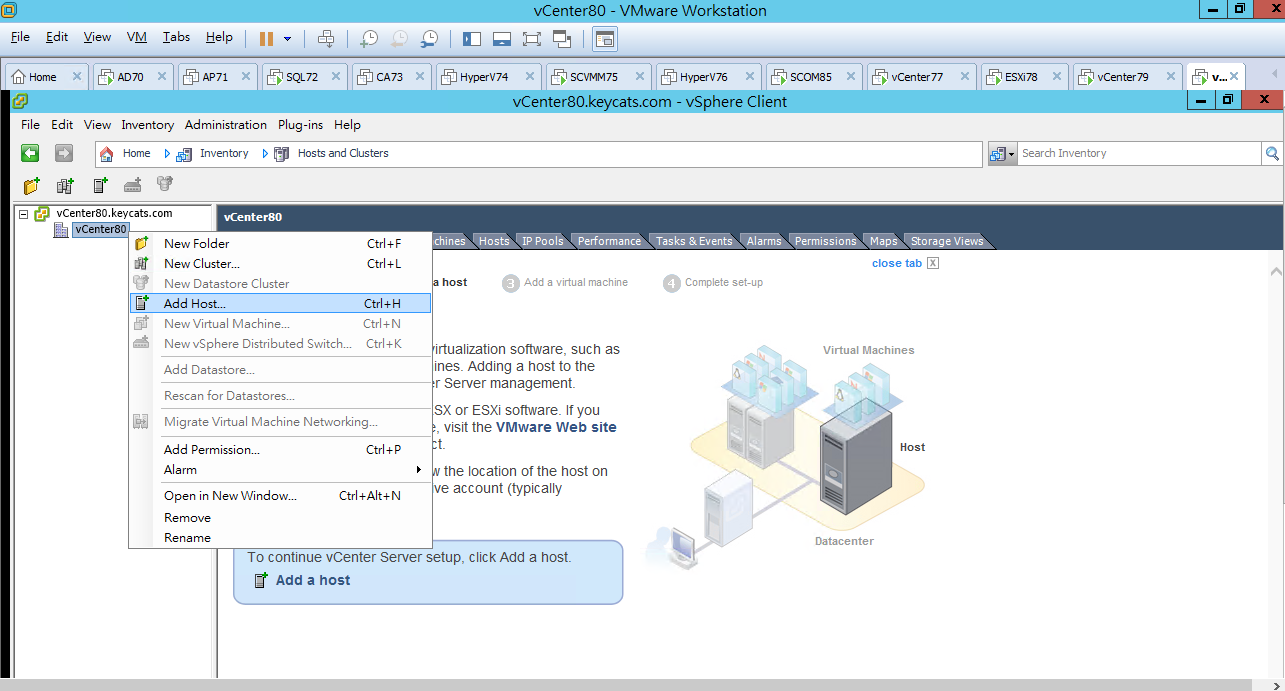
Task: Toggle the Workstation library sidebar icon
Action: (472, 38)
